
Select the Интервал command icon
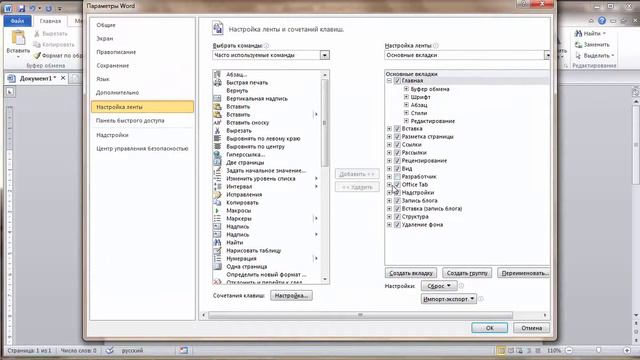coord(217,187)
